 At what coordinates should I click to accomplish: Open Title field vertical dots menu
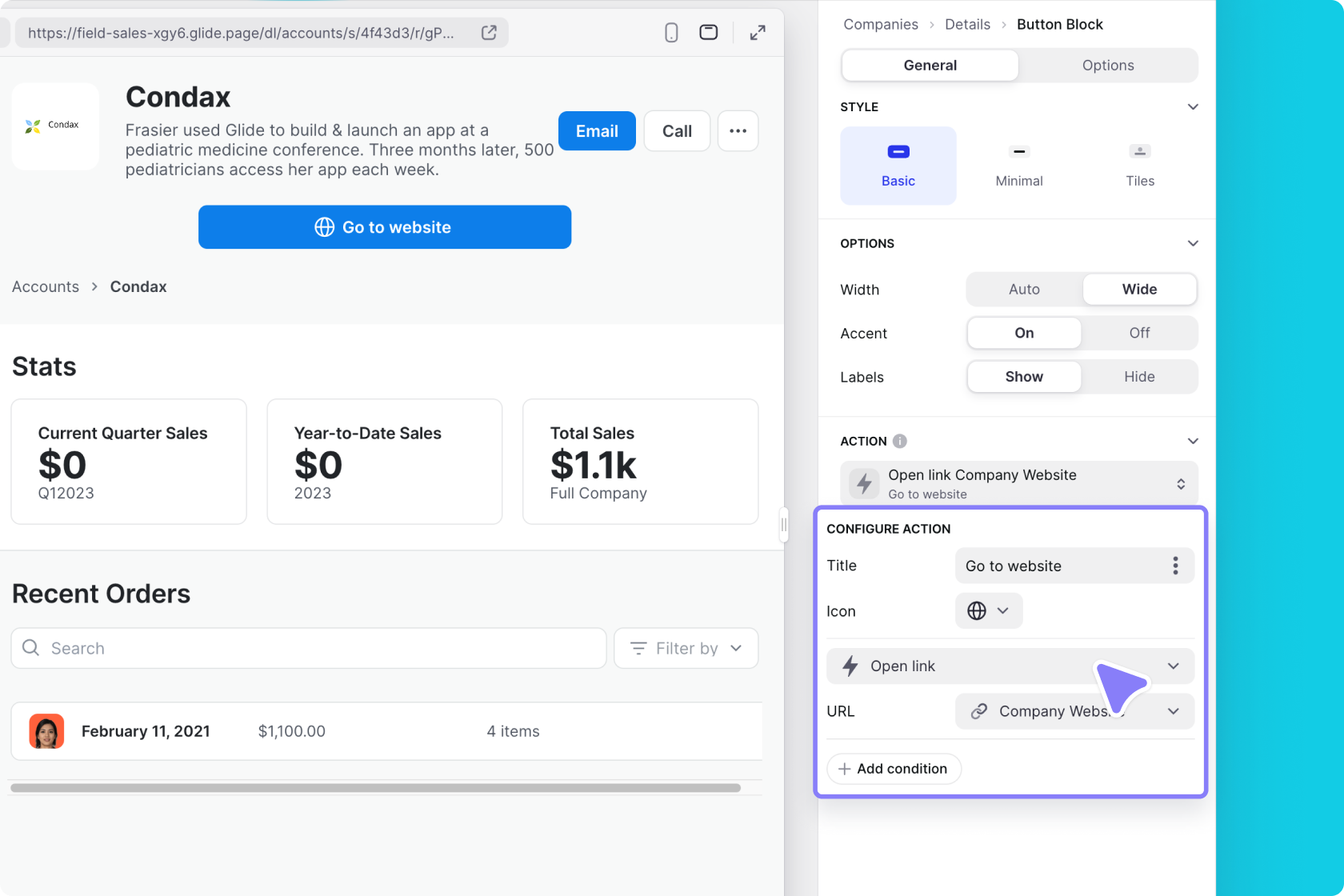[x=1174, y=566]
